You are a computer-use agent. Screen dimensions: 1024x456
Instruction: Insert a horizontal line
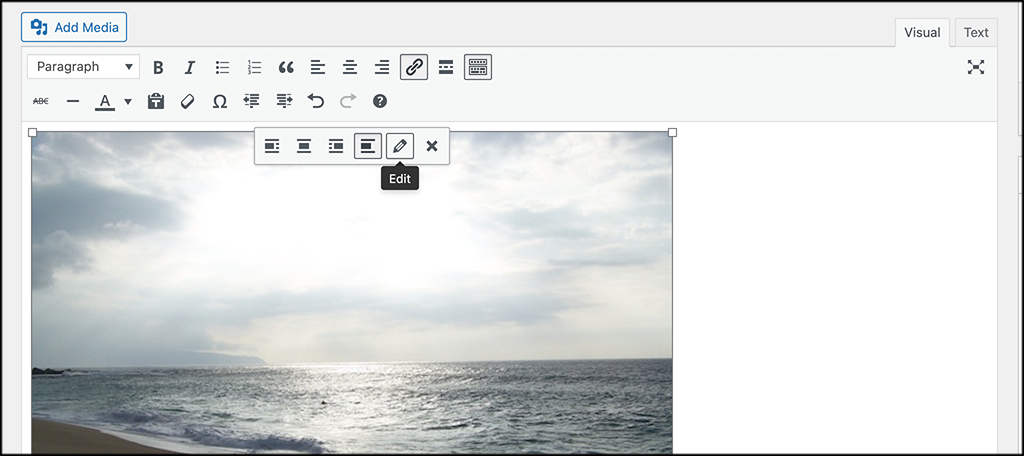pos(73,101)
